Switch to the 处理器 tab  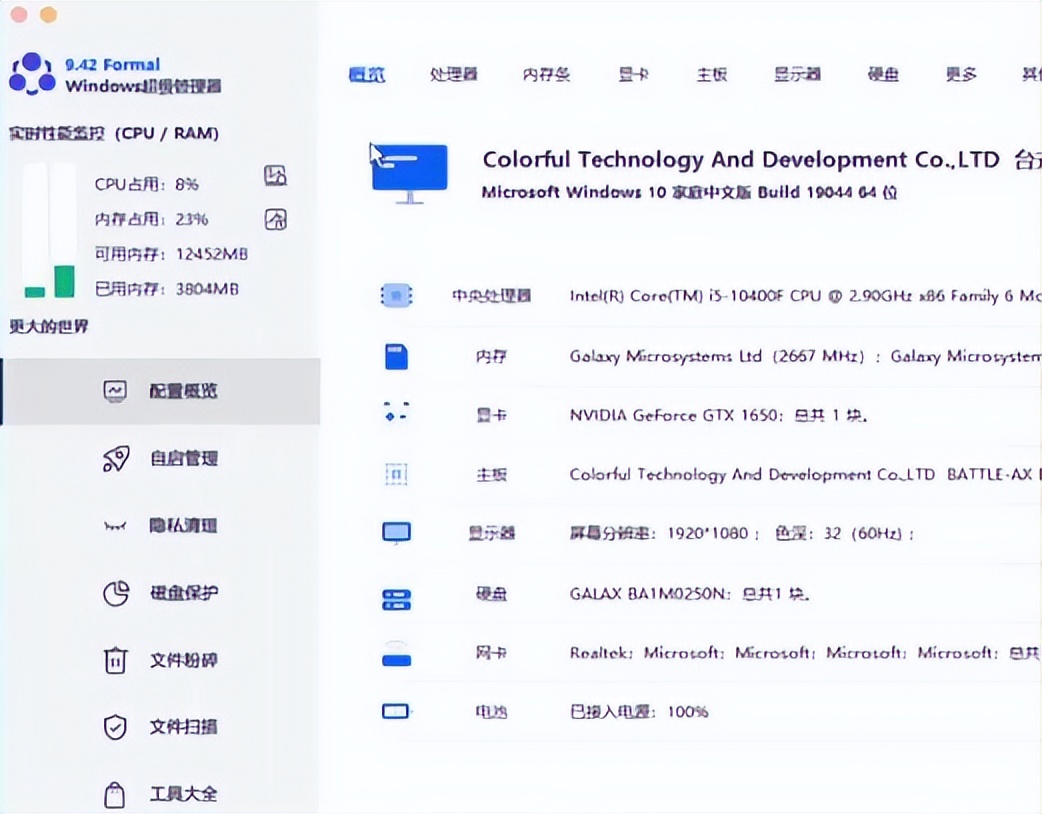(453, 74)
